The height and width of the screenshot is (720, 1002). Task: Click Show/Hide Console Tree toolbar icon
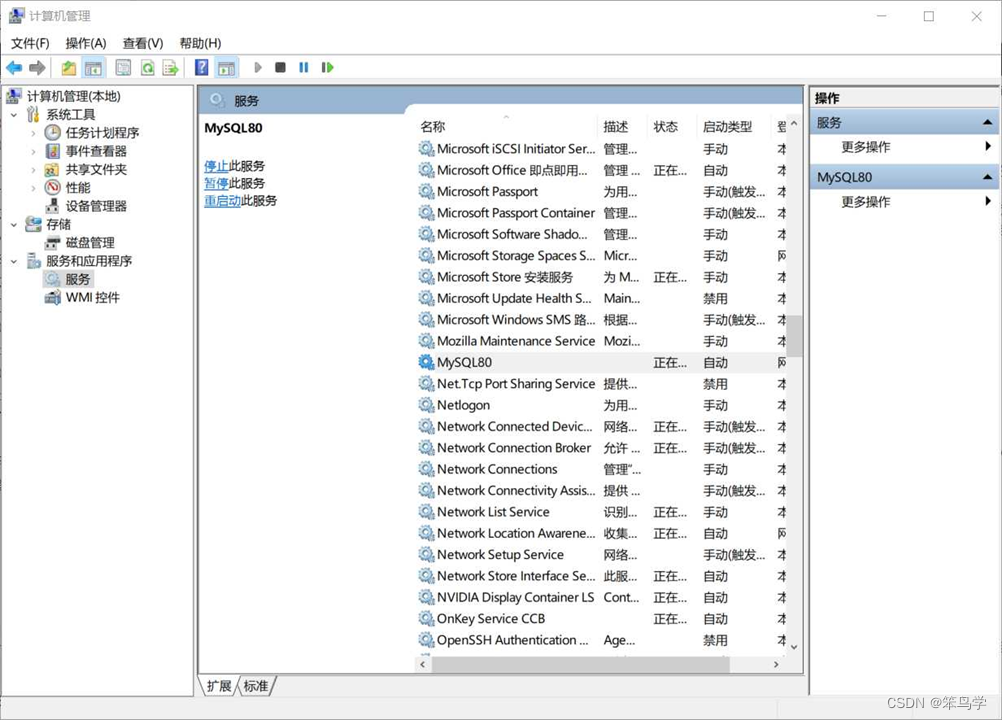(93, 68)
